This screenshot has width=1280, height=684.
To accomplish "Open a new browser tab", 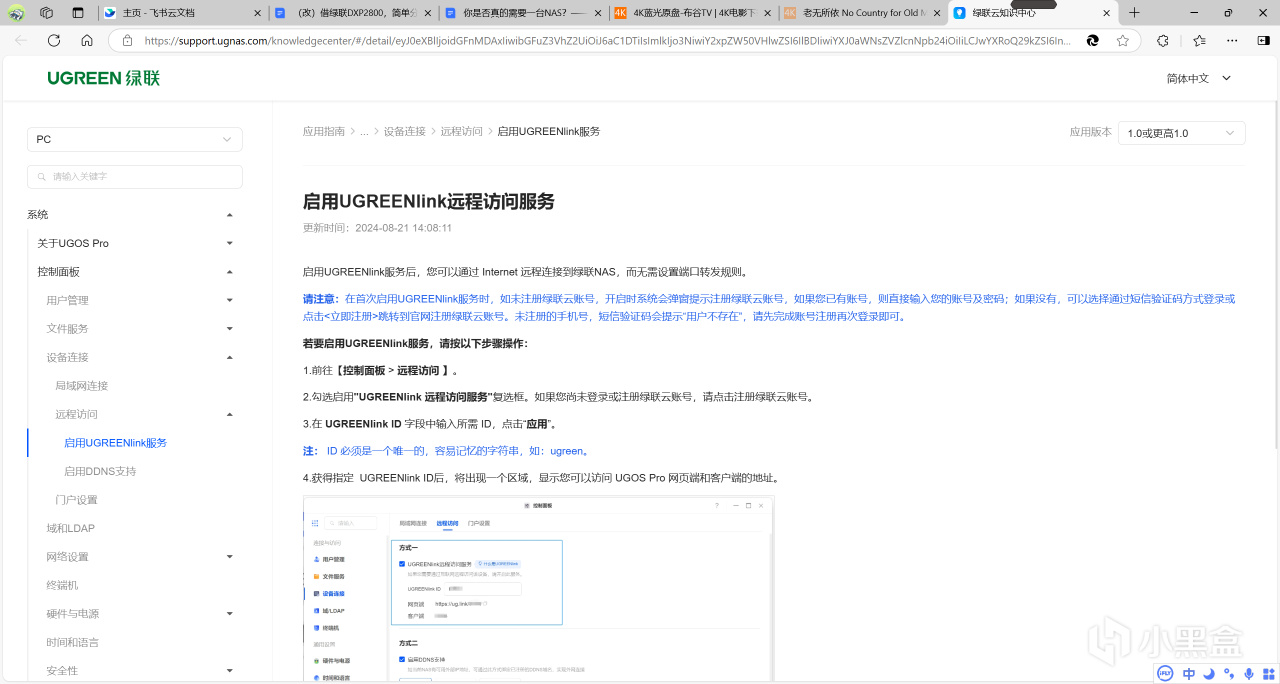I will pyautogui.click(x=1134, y=13).
